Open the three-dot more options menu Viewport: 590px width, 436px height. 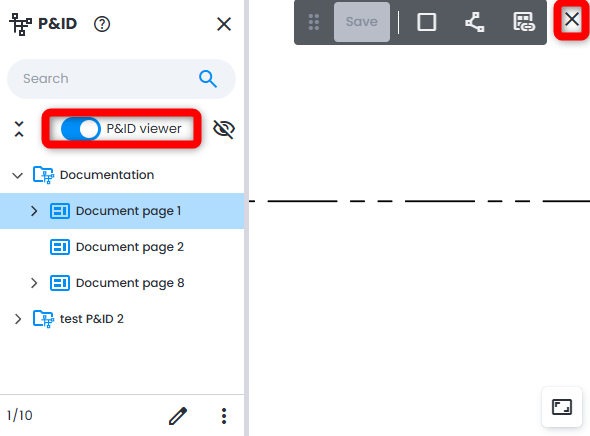click(224, 416)
